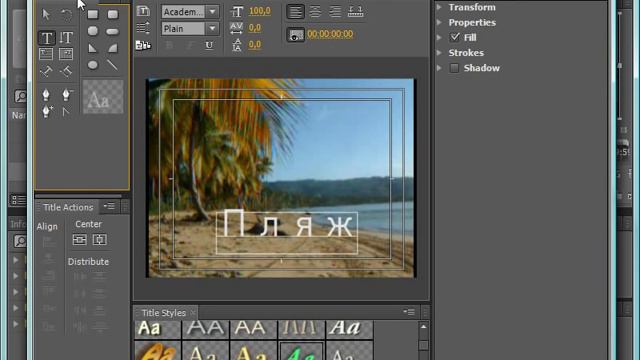Click the font size value 100,0
Viewport: 640px width, 360px height.
tap(260, 11)
